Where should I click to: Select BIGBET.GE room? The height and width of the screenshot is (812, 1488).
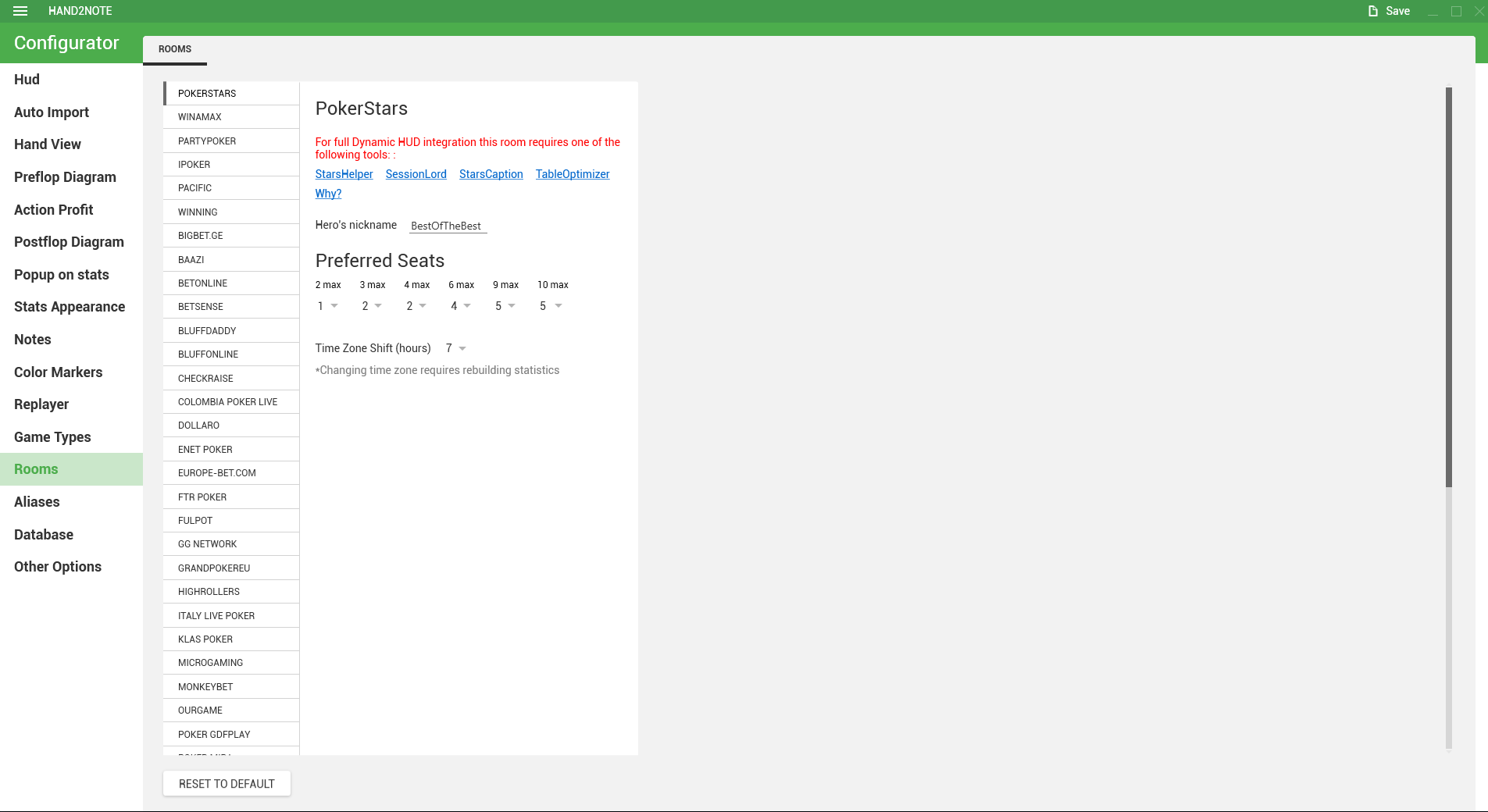(x=231, y=236)
